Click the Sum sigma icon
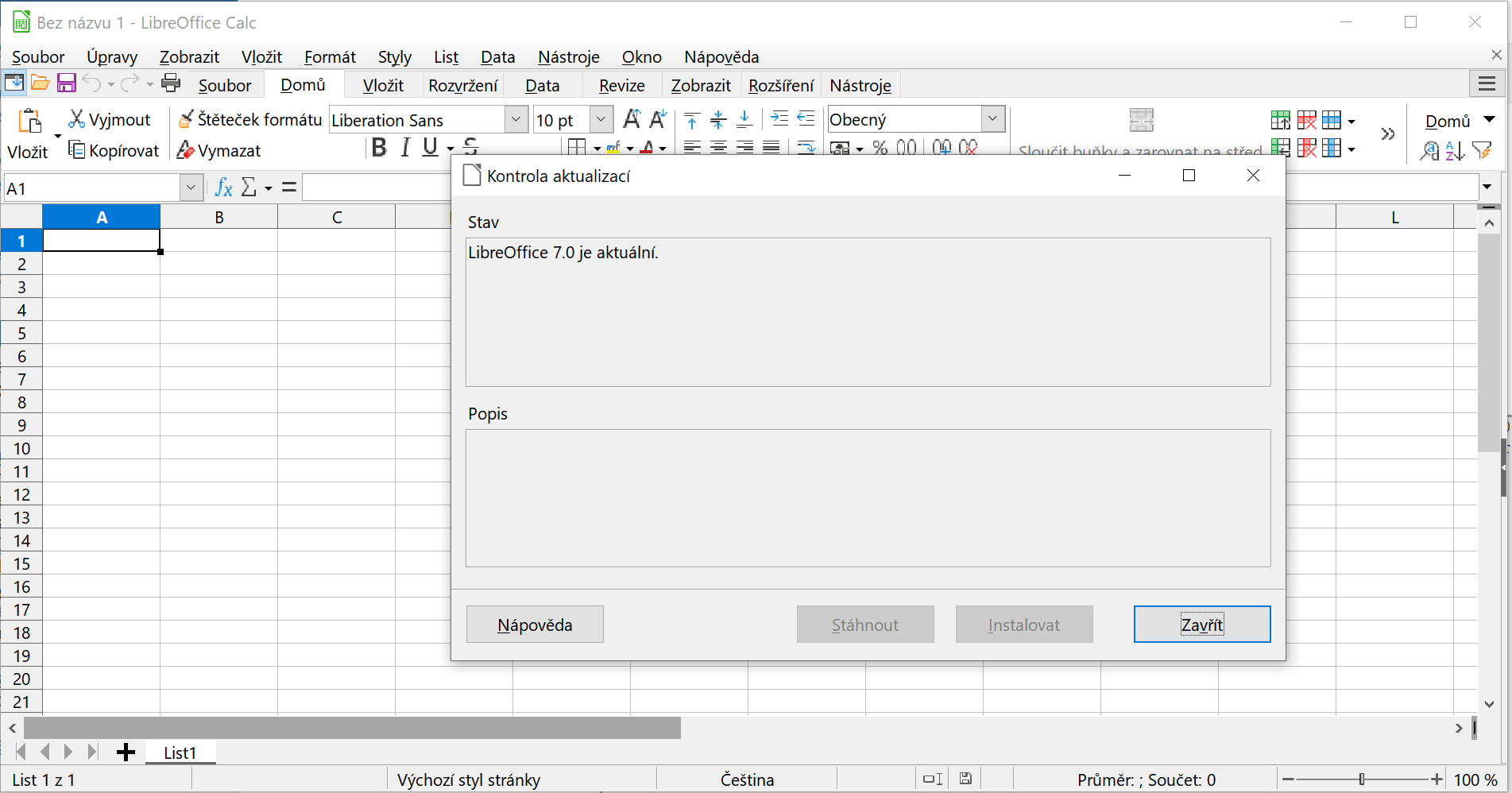This screenshot has height=793, width=1512. pos(249,188)
